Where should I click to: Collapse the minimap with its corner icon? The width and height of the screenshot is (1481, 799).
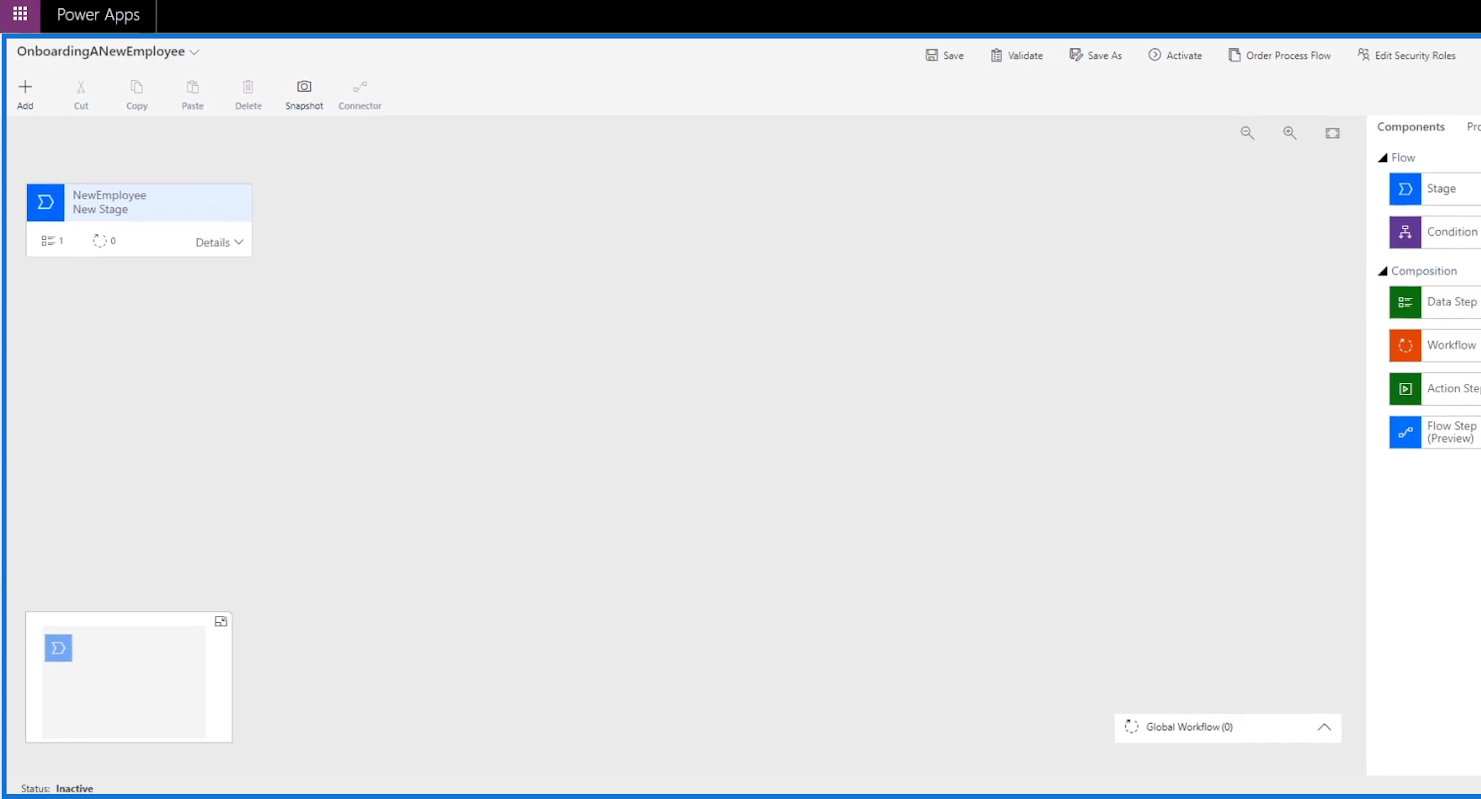(x=221, y=621)
